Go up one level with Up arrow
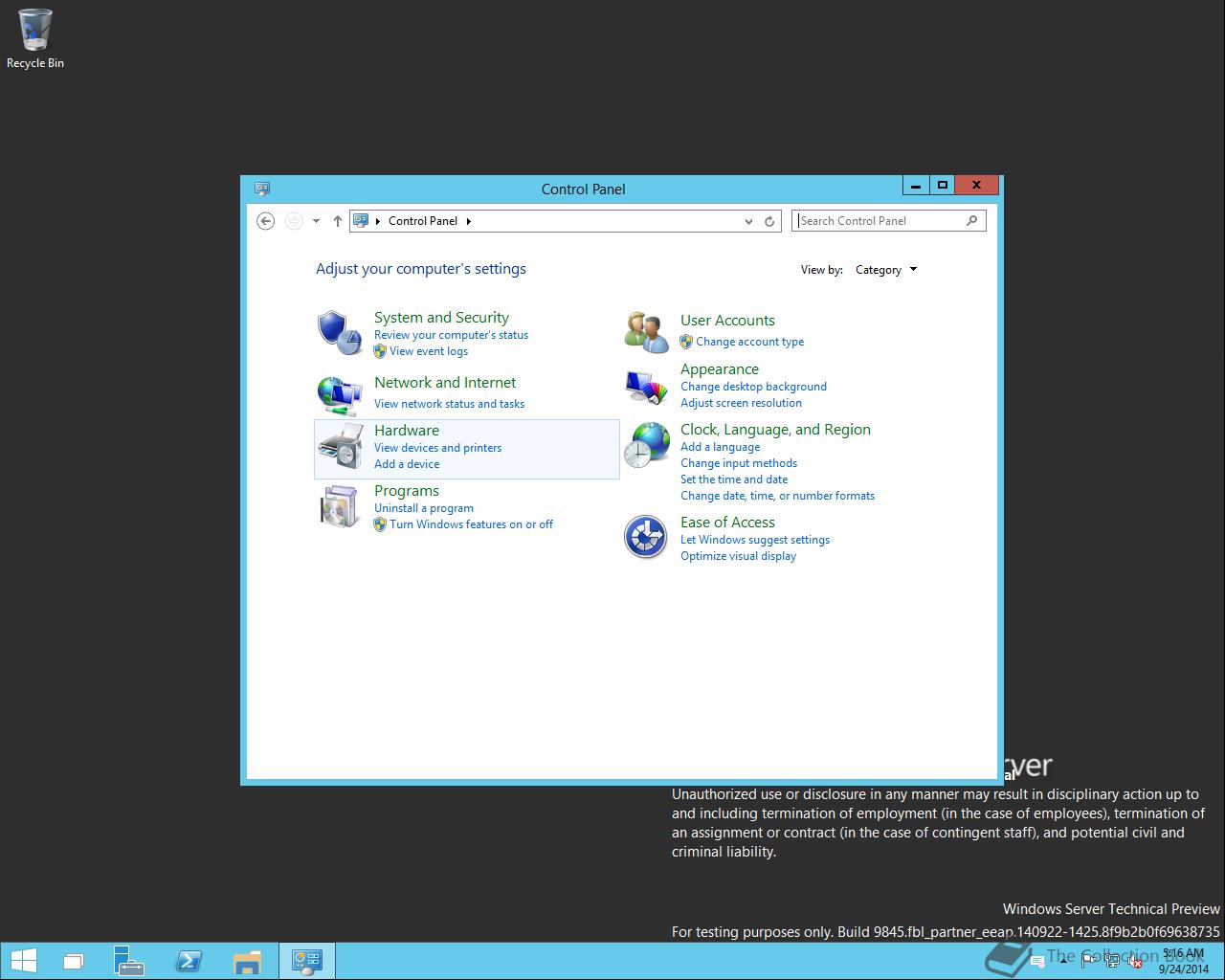Screen dimensions: 1225x980 [x=337, y=221]
